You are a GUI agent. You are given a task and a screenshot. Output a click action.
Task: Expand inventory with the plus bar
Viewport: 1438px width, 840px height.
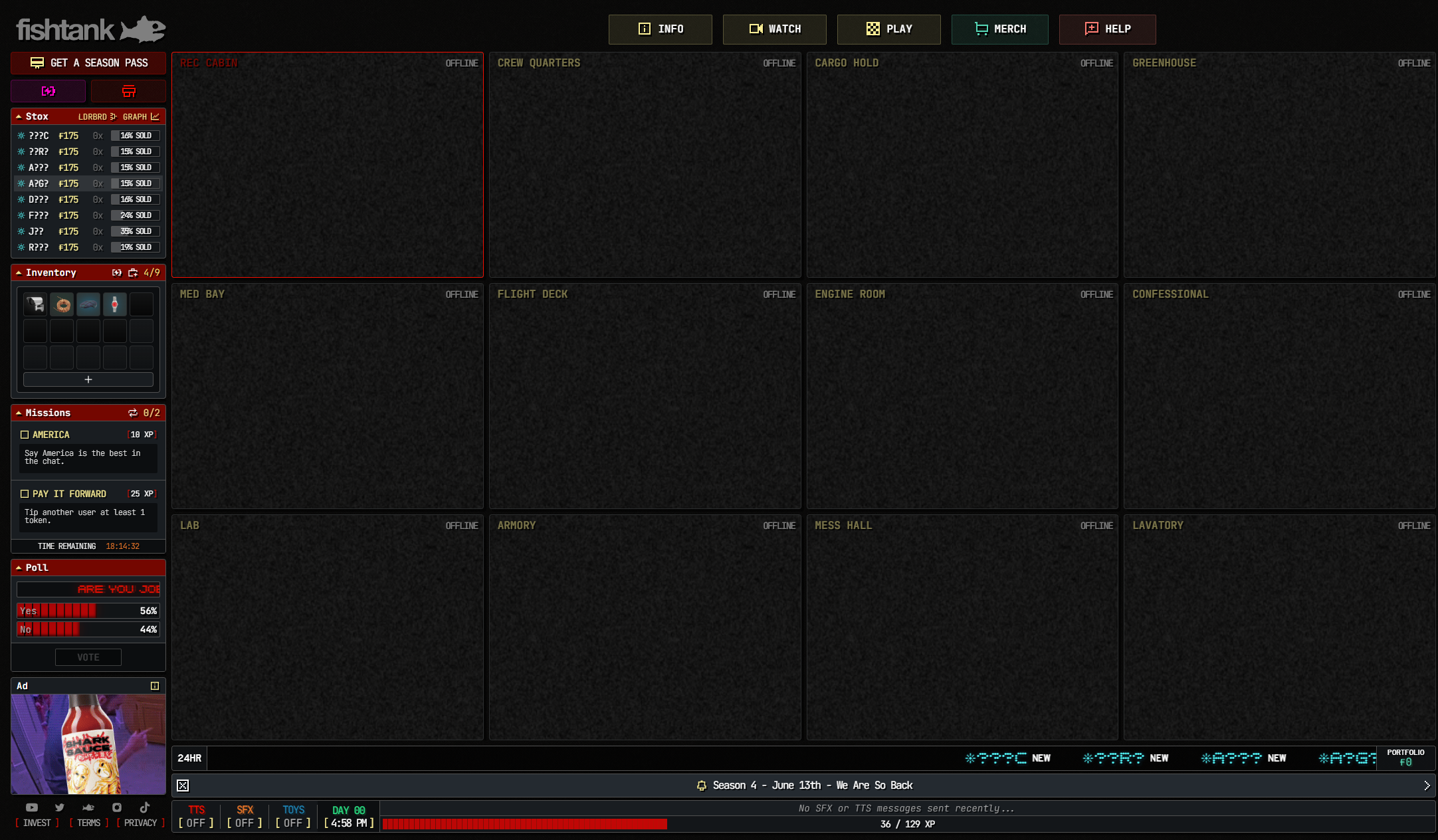pyautogui.click(x=88, y=379)
